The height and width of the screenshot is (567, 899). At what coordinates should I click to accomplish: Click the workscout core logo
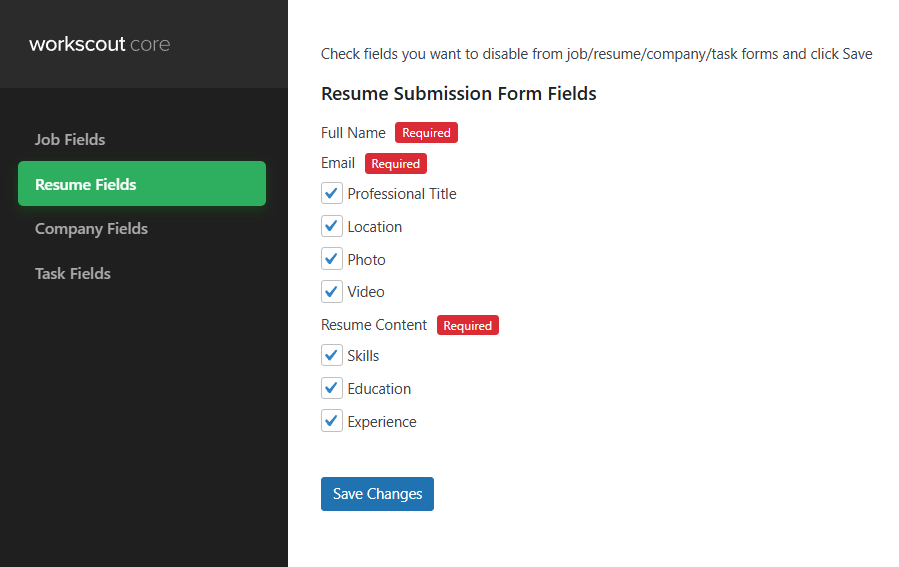[x=100, y=44]
